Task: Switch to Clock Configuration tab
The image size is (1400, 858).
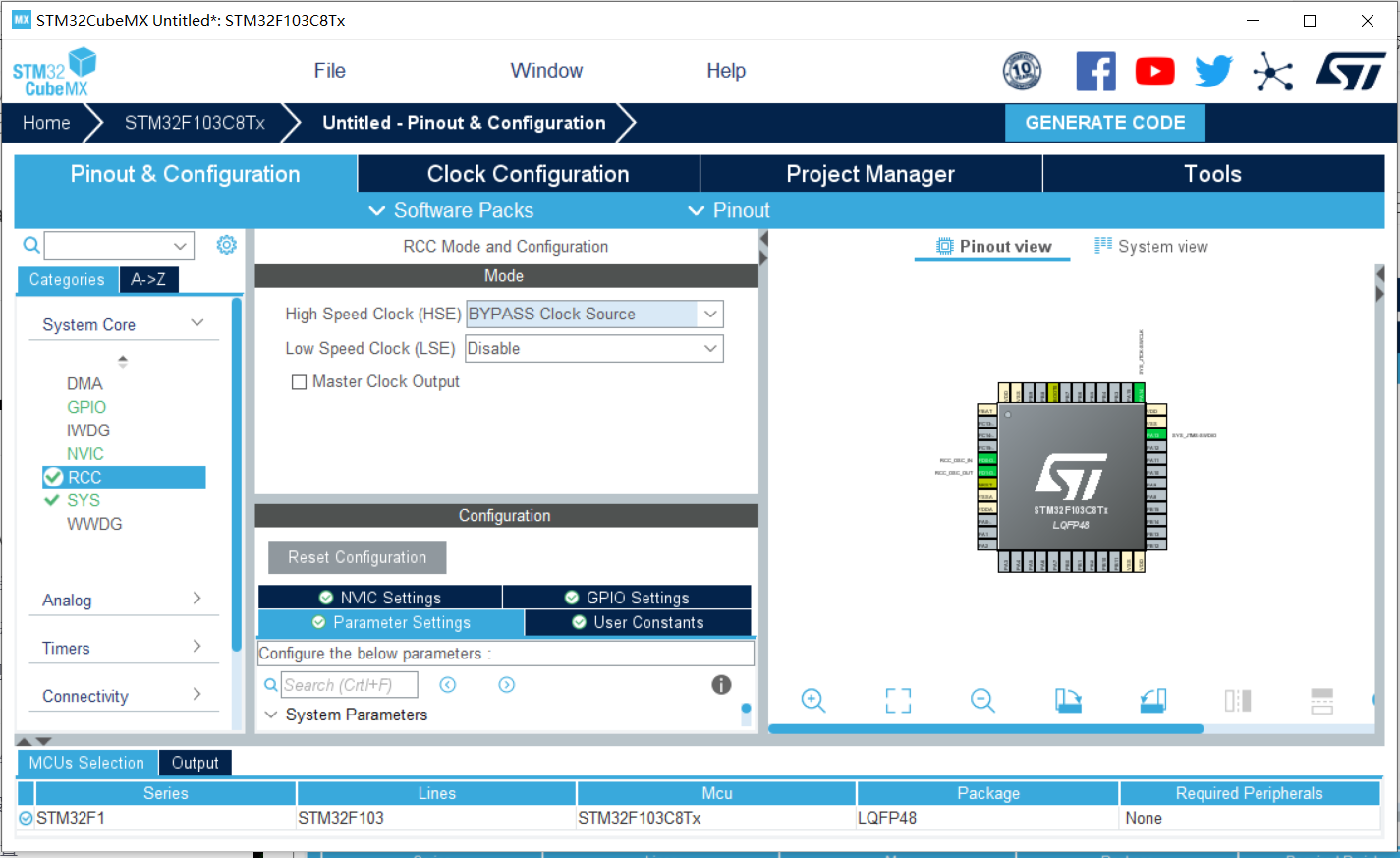Action: coord(529,174)
